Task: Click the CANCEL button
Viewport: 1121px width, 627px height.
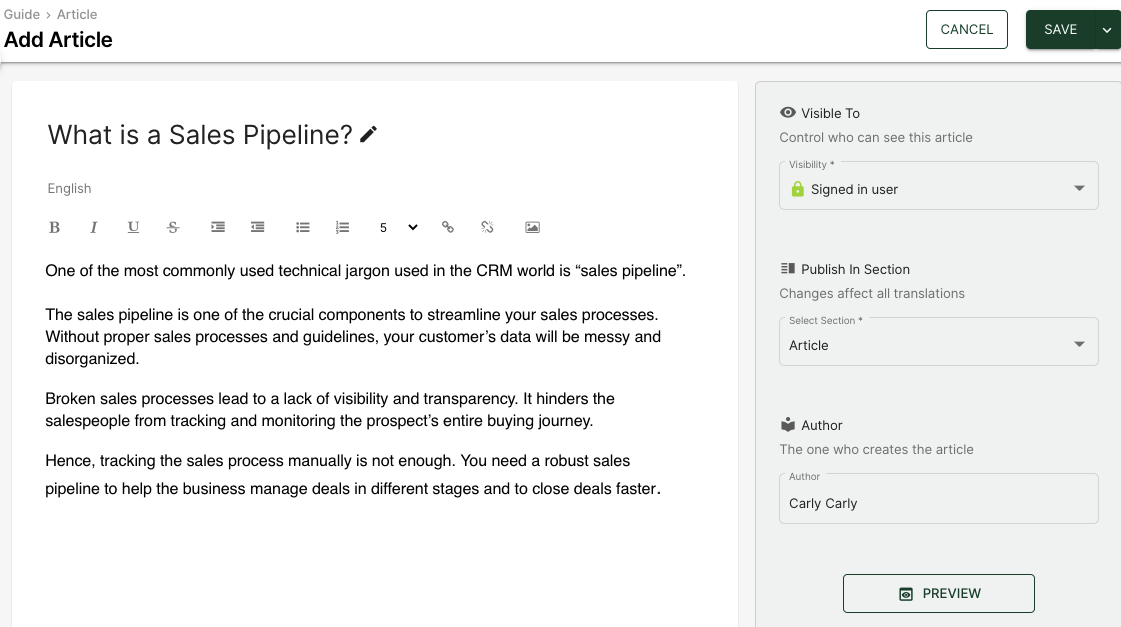Action: pyautogui.click(x=967, y=30)
